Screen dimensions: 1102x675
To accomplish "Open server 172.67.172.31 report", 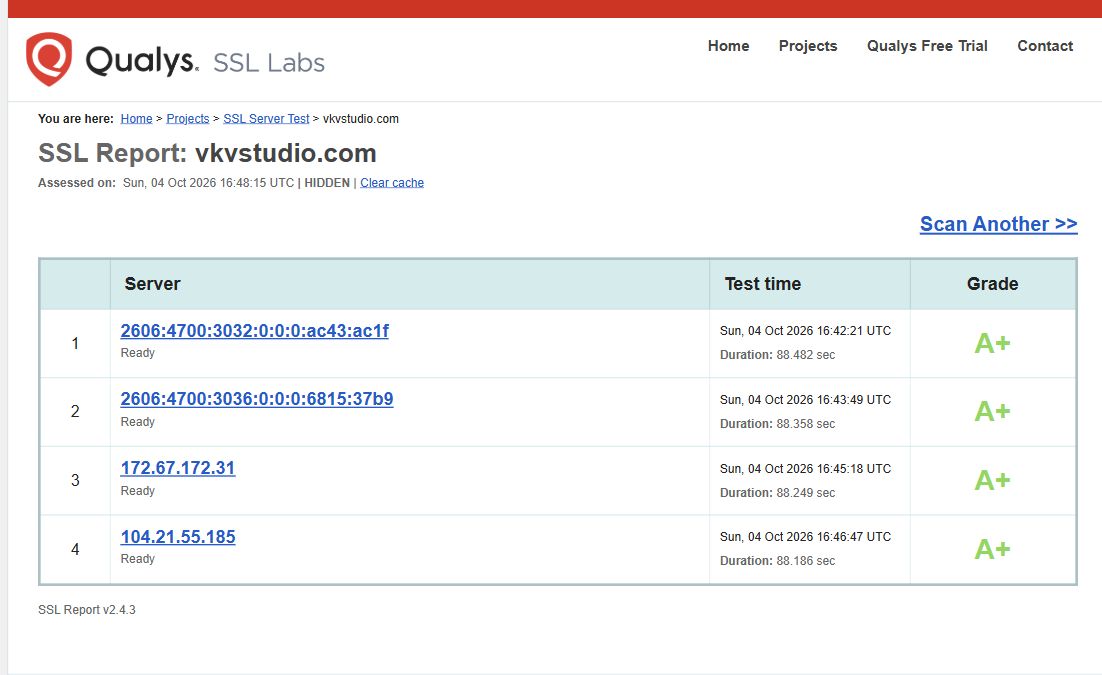I will tap(178, 468).
